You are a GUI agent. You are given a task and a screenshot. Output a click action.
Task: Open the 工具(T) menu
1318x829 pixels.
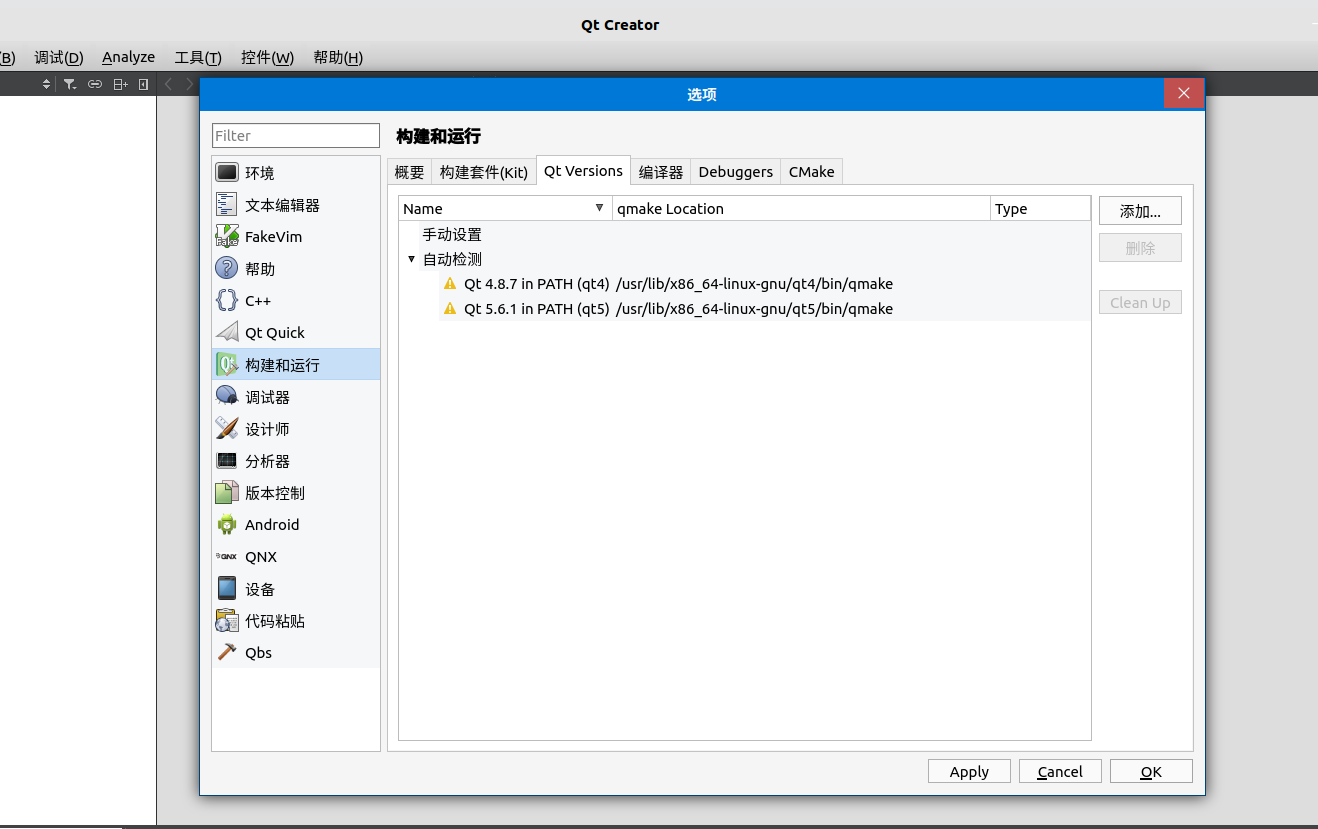[x=198, y=57]
